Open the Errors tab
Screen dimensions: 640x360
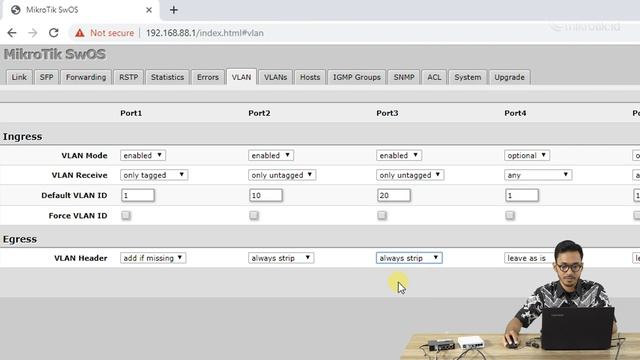[x=208, y=77]
